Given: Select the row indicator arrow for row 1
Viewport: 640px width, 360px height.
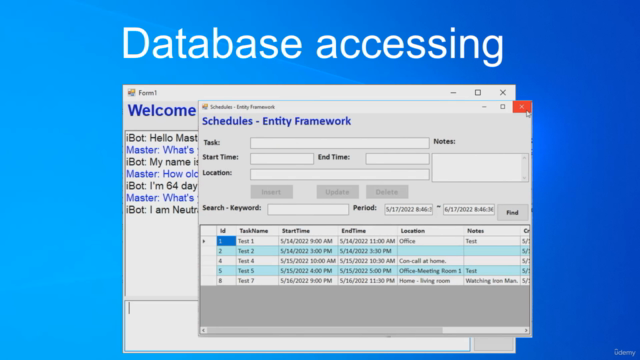Looking at the screenshot, I should coord(204,241).
